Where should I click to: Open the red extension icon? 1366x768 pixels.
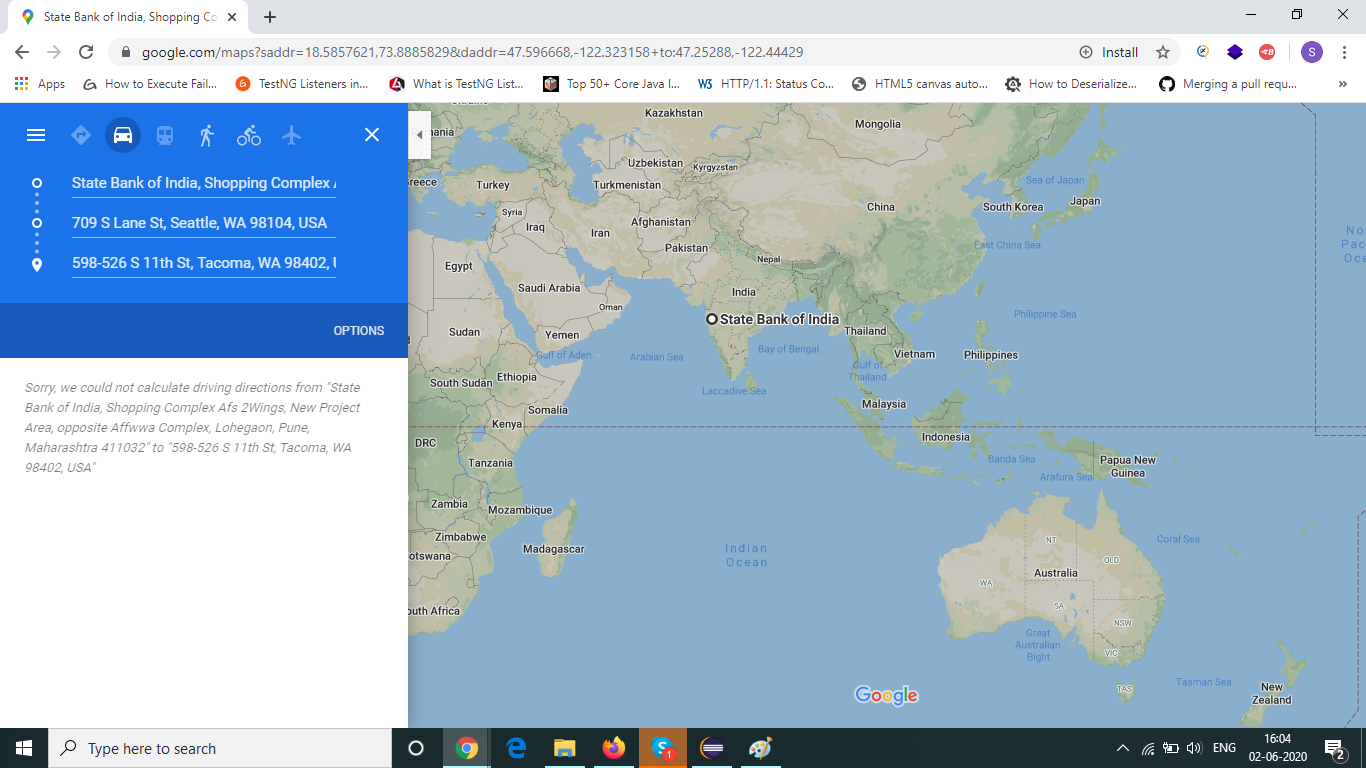[1267, 52]
